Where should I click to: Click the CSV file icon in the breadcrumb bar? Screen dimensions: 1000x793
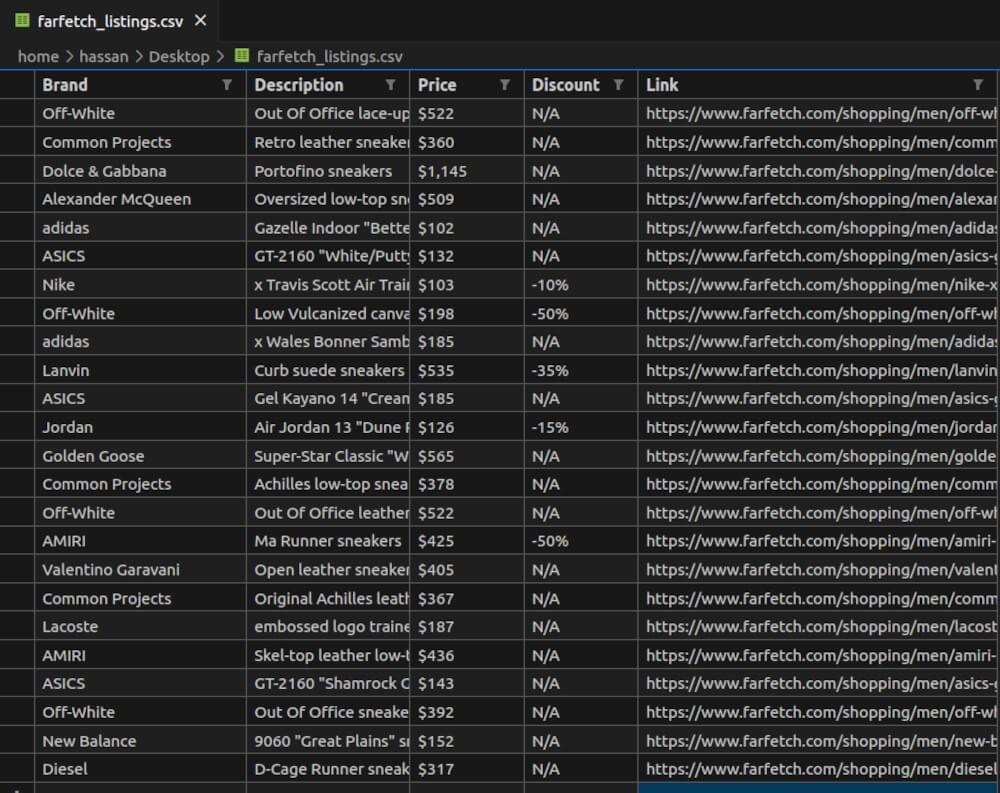(241, 56)
